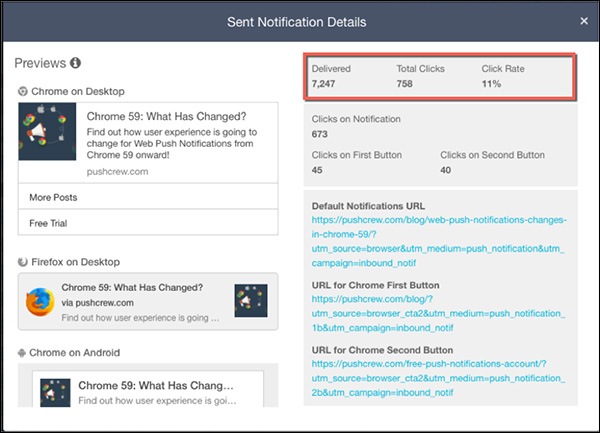Viewport: 600px width, 433px height.
Task: Open the Default Notifications URL link
Action: click(x=439, y=241)
